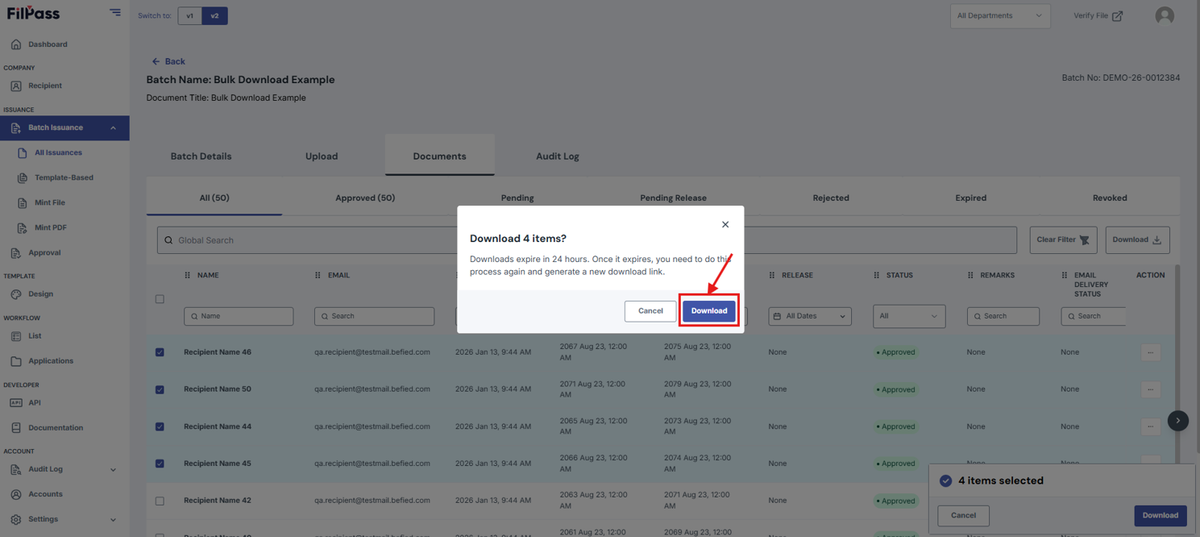The height and width of the screenshot is (537, 1200).
Task: Select the Revoked status tab
Action: pos(1110,198)
